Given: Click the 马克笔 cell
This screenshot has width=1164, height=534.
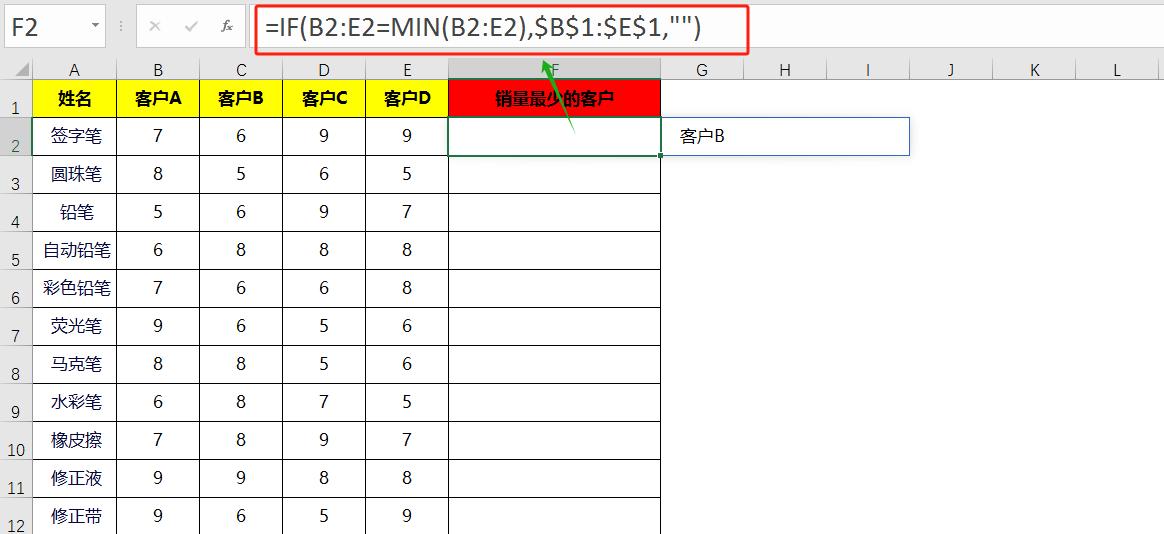Looking at the screenshot, I should 74,365.
